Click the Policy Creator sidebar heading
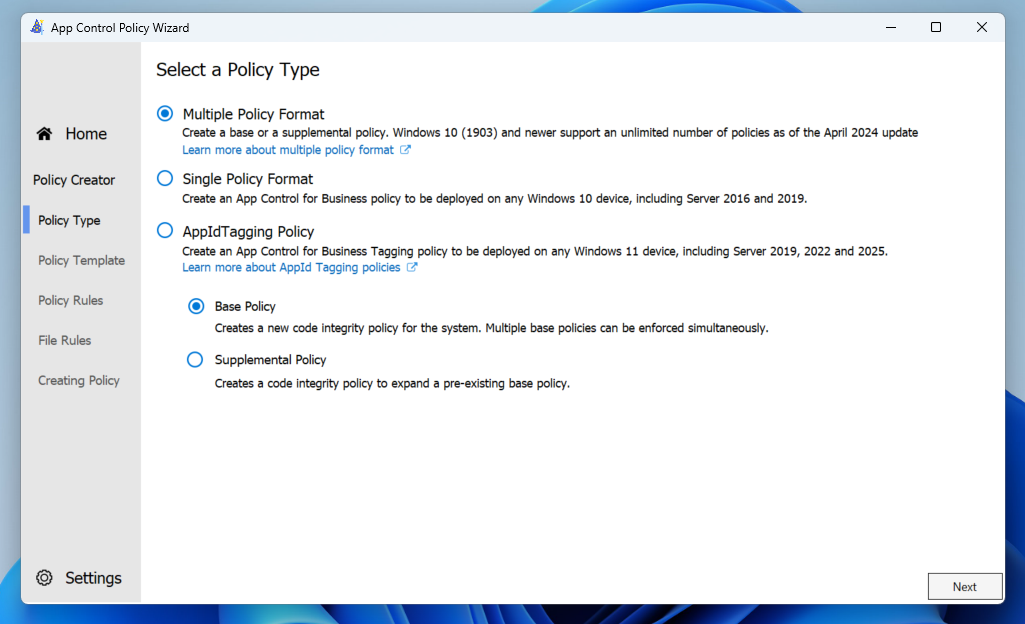1025x624 pixels. point(74,180)
